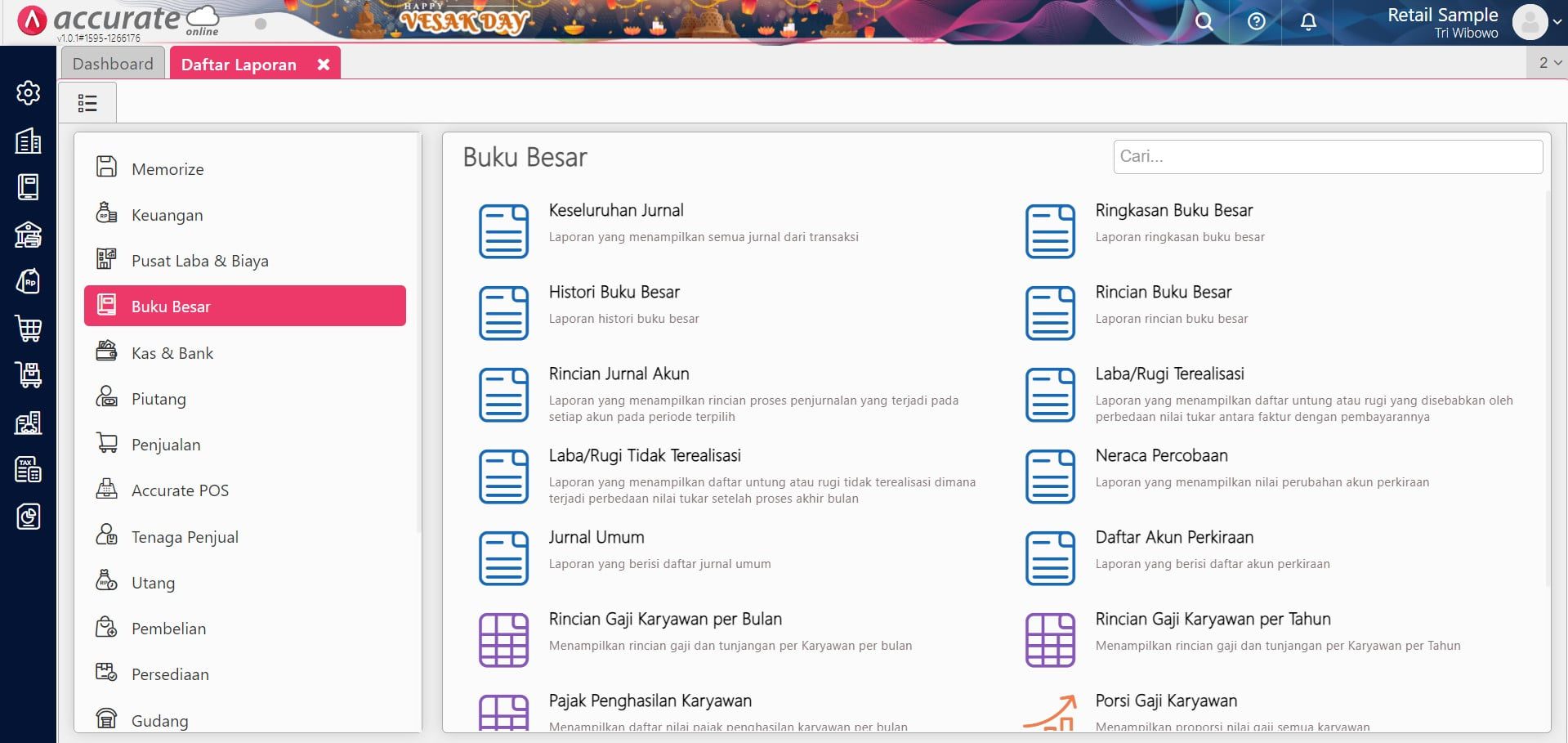The width and height of the screenshot is (1568, 743).
Task: Close the Daftar Laporan tab
Action: tap(324, 65)
